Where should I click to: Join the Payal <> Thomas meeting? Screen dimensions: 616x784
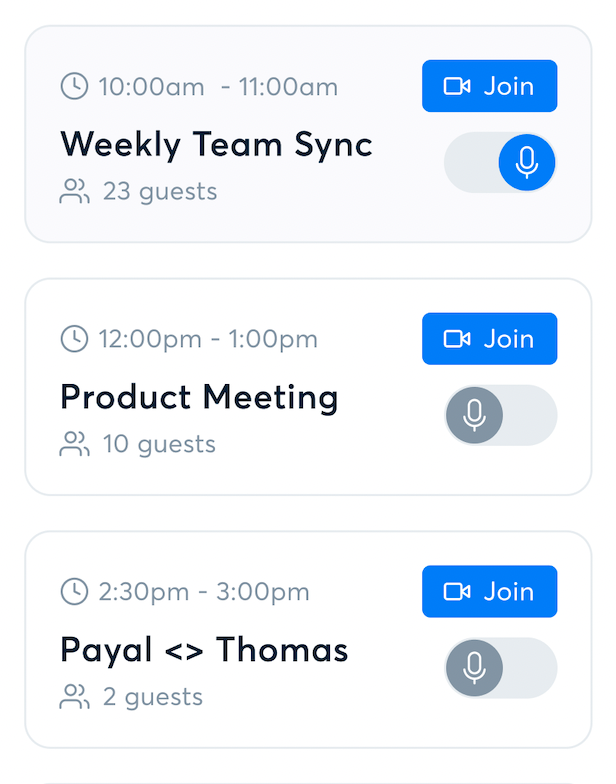click(x=489, y=592)
